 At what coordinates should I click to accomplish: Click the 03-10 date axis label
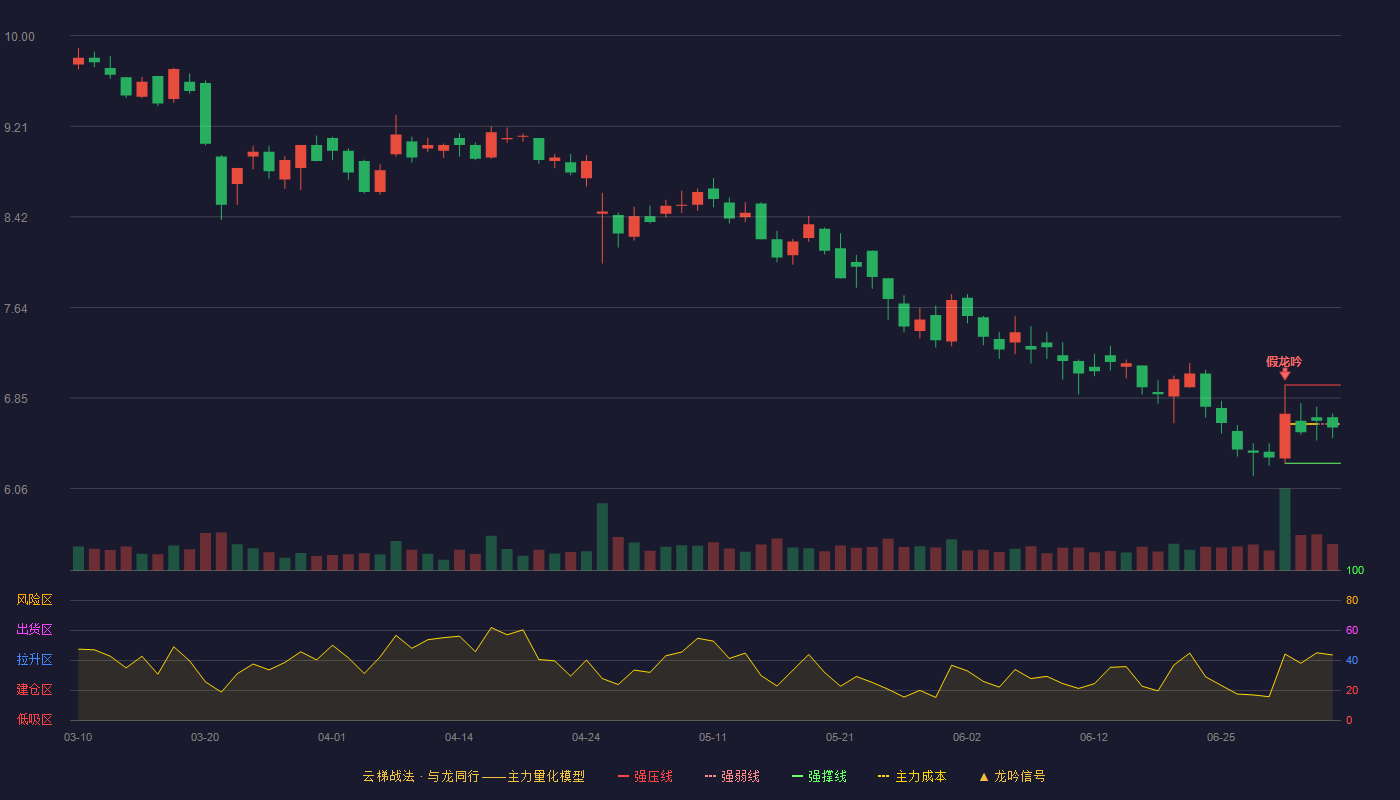point(78,737)
